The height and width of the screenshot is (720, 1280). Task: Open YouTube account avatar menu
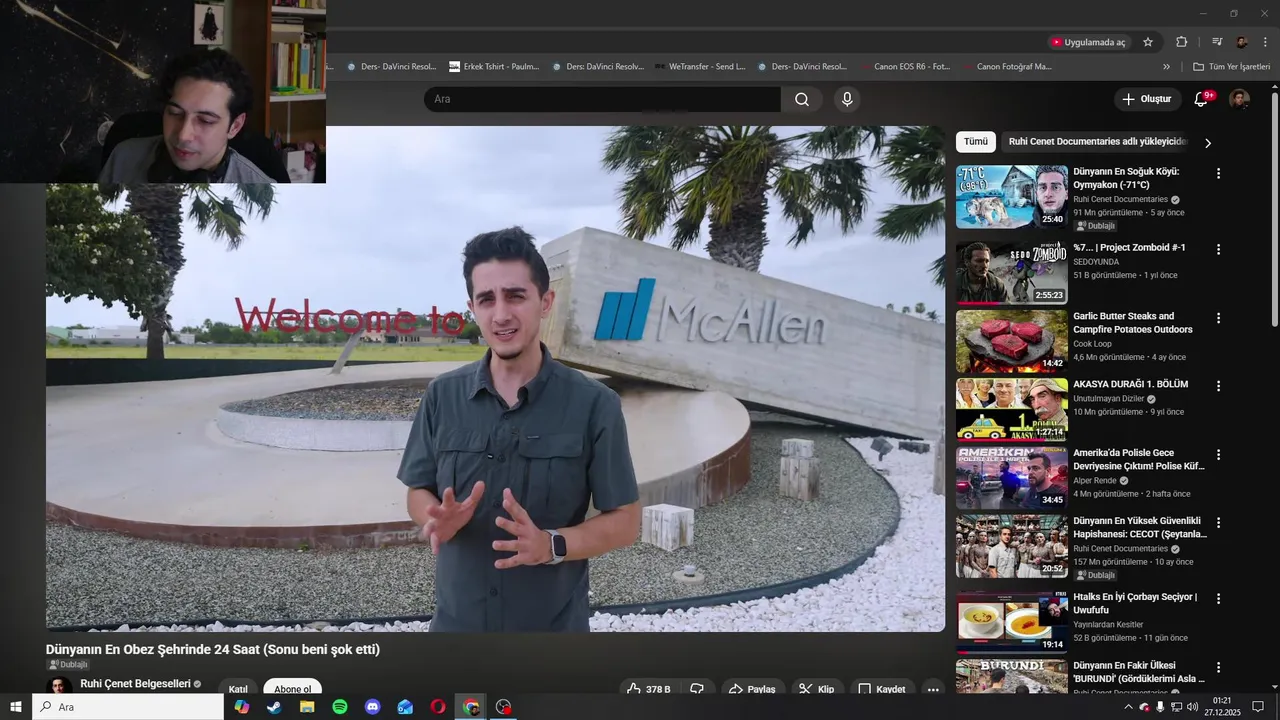pos(1239,99)
